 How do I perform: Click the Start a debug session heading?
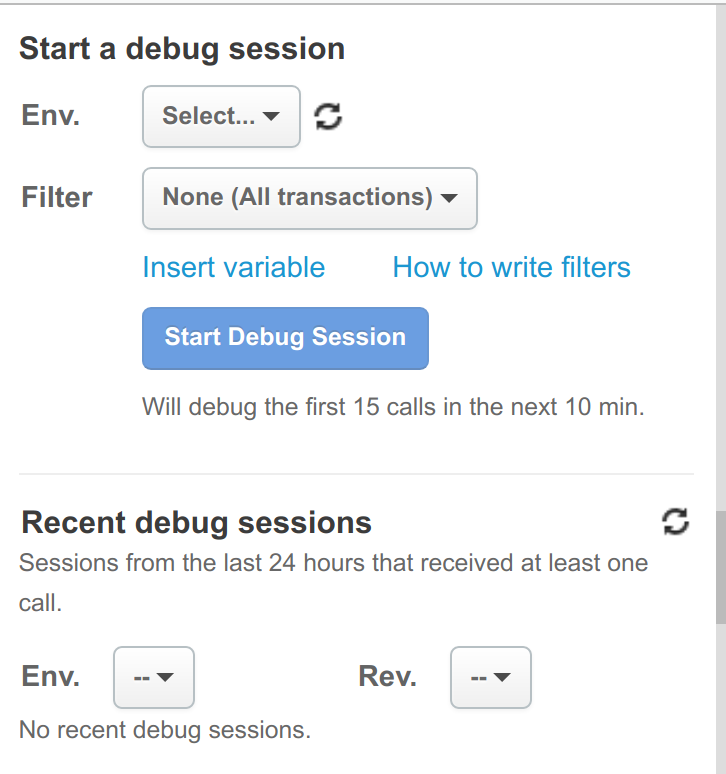click(182, 49)
